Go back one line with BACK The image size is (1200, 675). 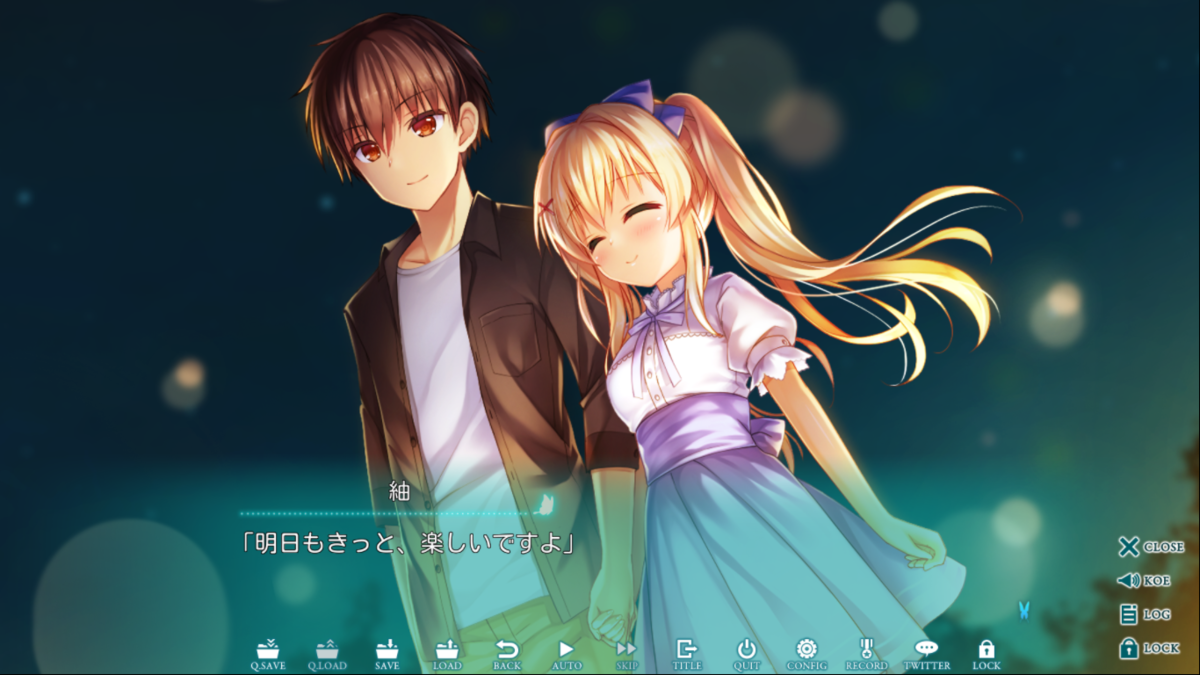click(507, 655)
